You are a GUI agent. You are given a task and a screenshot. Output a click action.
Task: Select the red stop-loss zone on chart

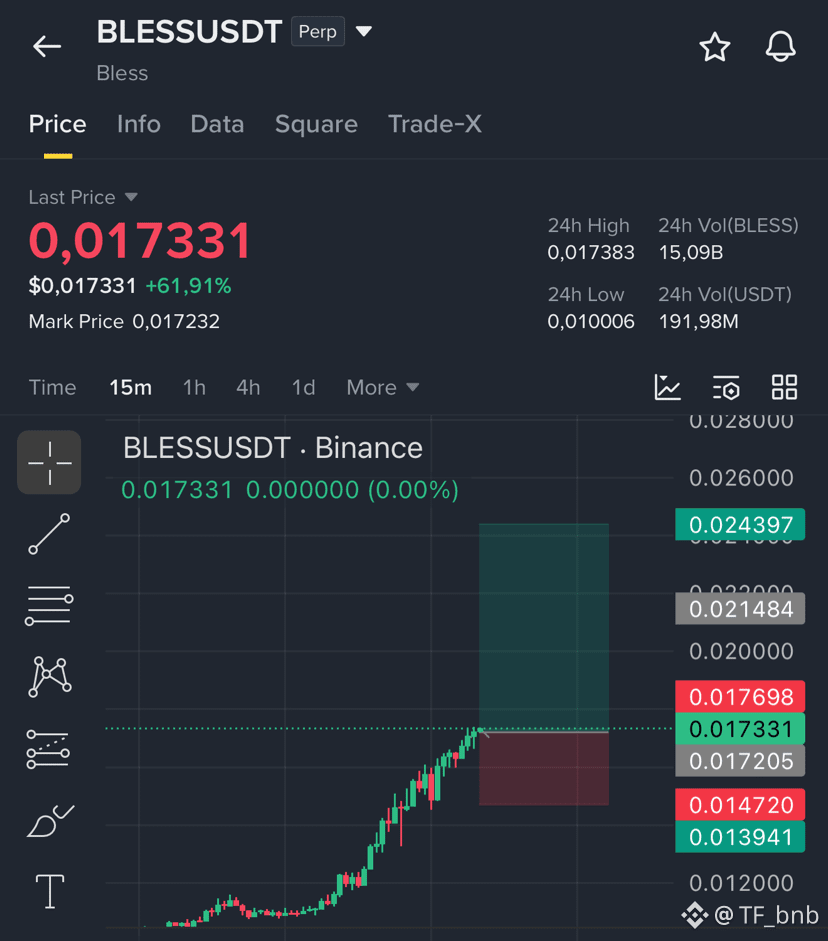(x=544, y=769)
